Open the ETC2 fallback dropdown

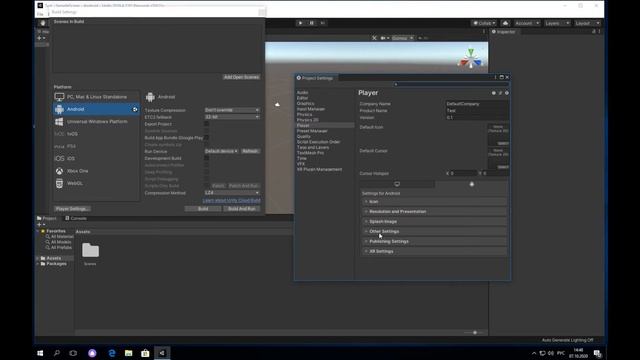[x=232, y=117]
